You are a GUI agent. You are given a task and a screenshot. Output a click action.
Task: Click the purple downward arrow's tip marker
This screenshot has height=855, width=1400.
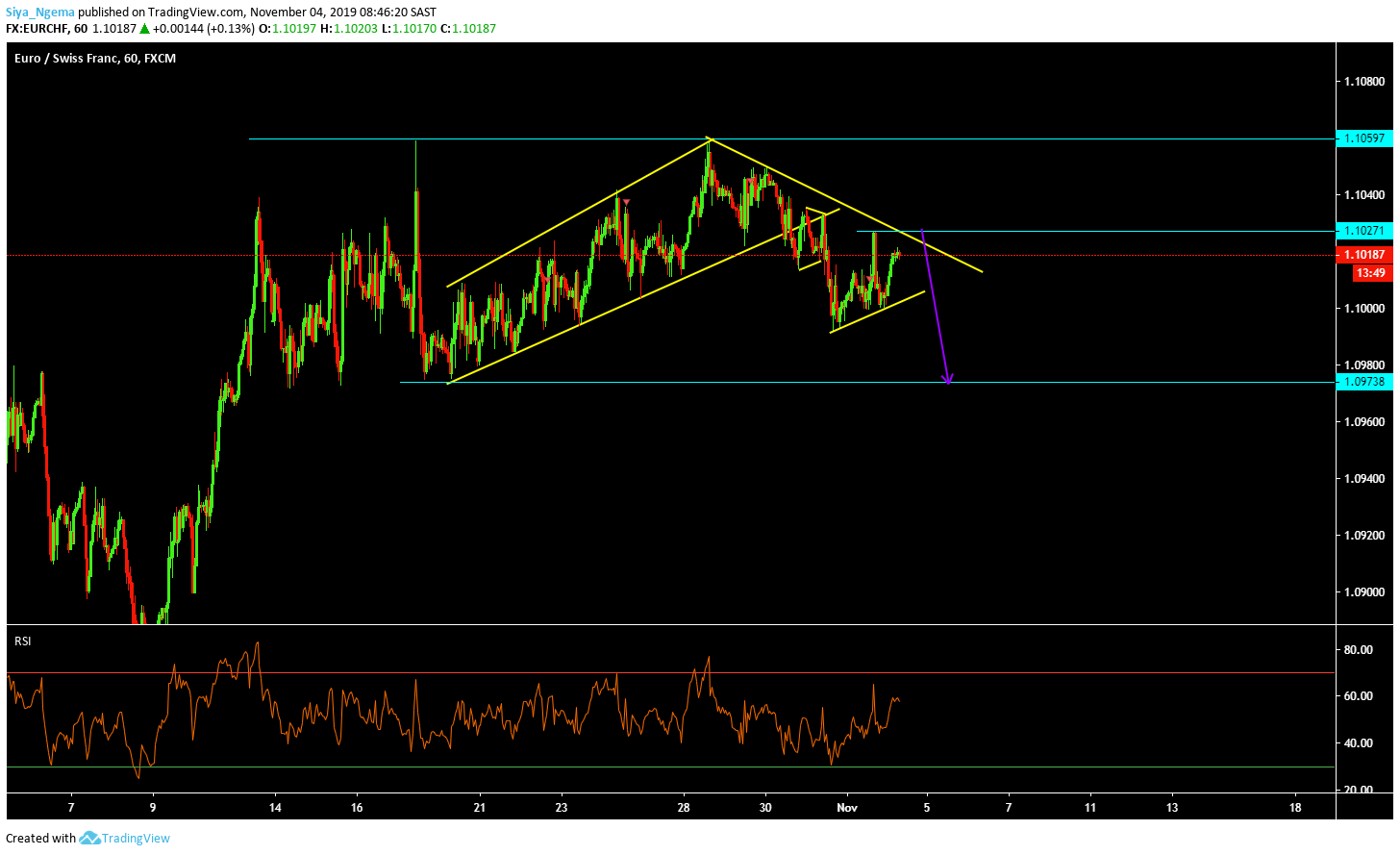click(948, 380)
